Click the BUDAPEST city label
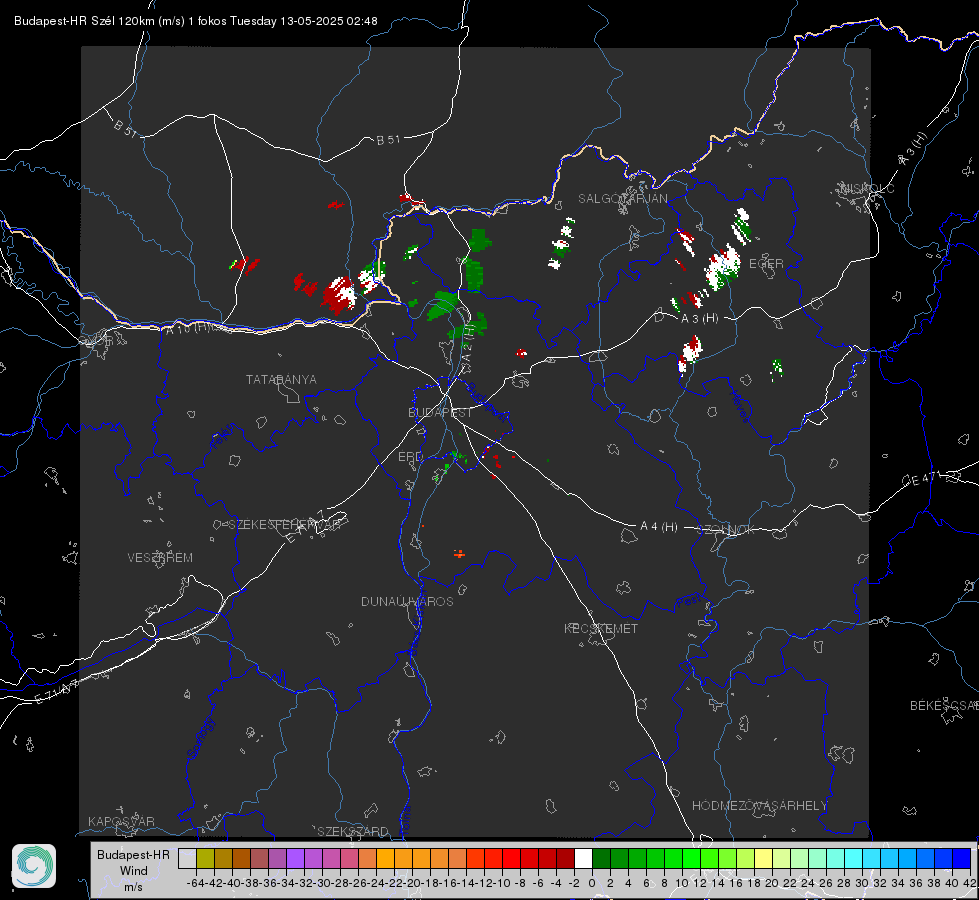This screenshot has width=979, height=900. click(440, 412)
